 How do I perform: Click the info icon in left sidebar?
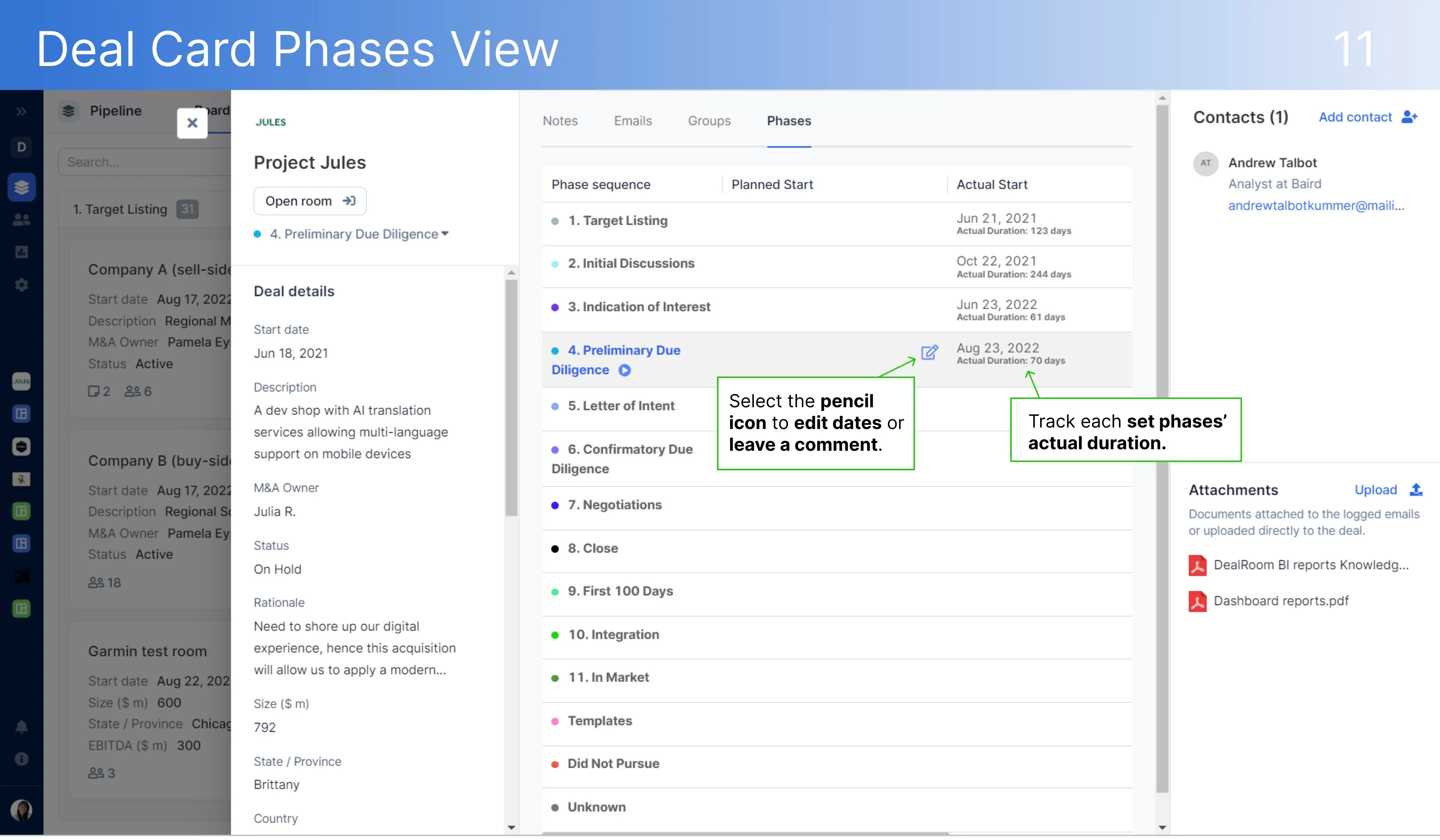tap(21, 759)
